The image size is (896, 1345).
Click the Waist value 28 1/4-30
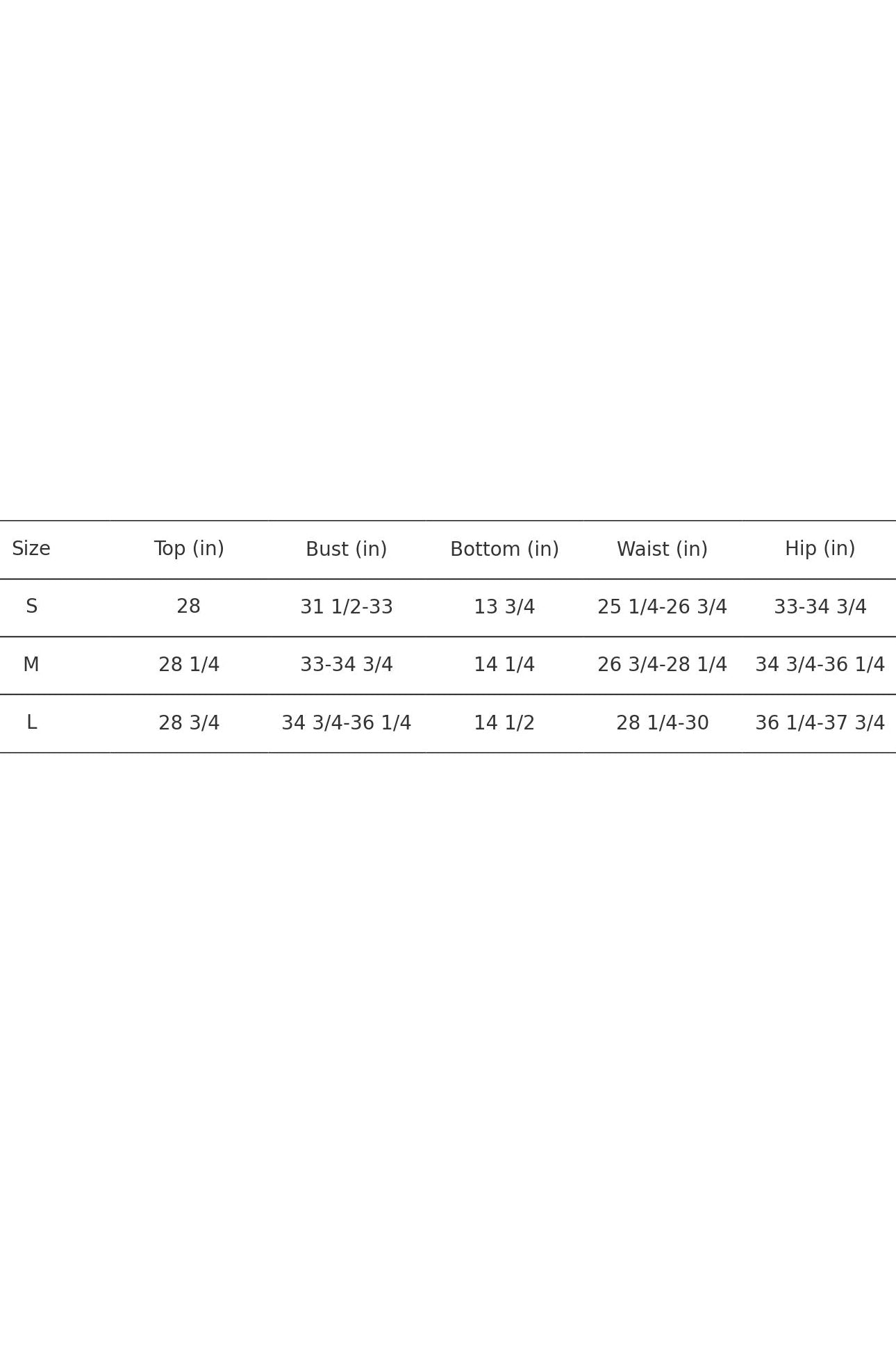tap(662, 723)
